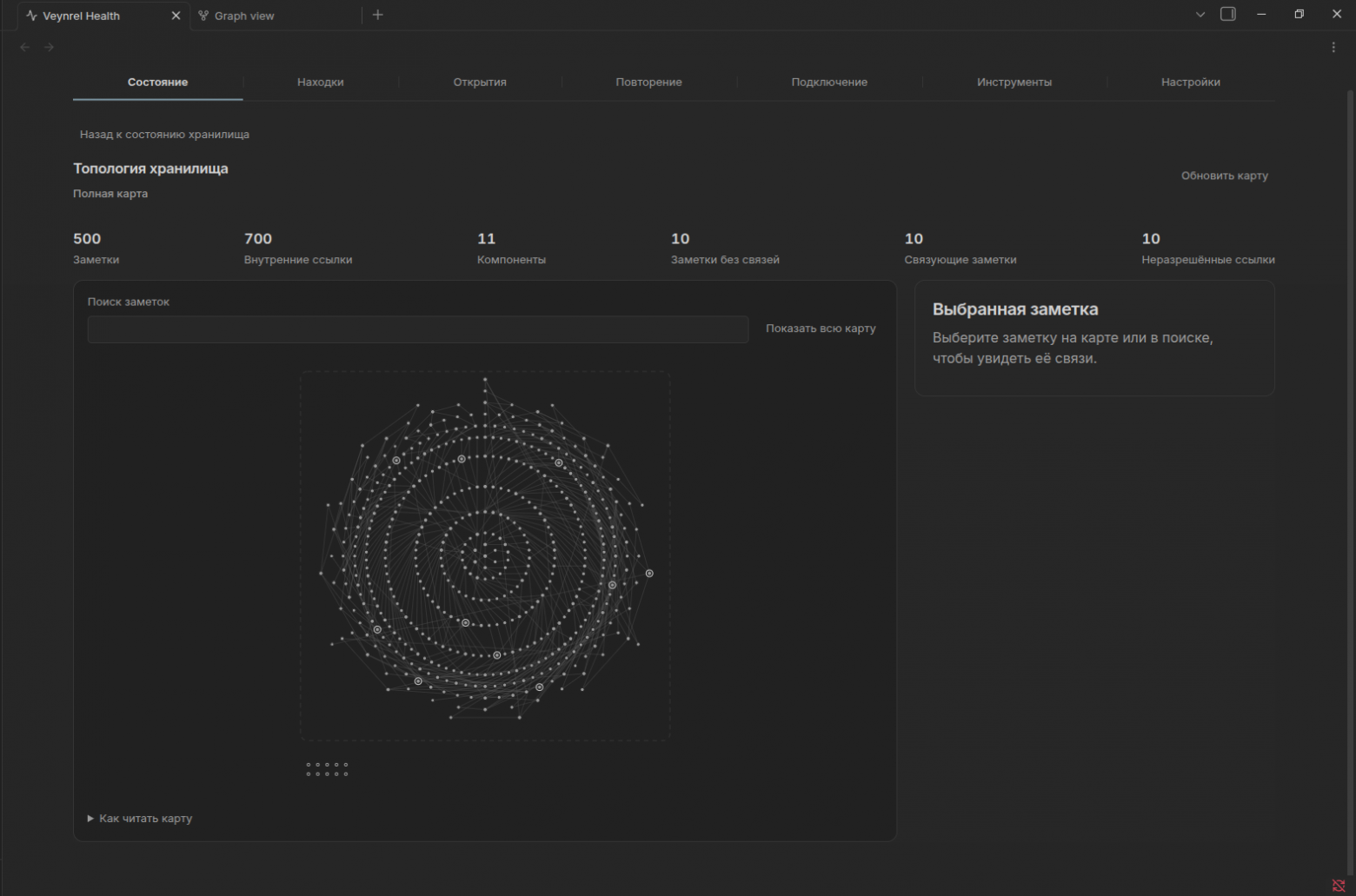Restore down the application window
The width and height of the screenshot is (1356, 896).
tap(1299, 14)
